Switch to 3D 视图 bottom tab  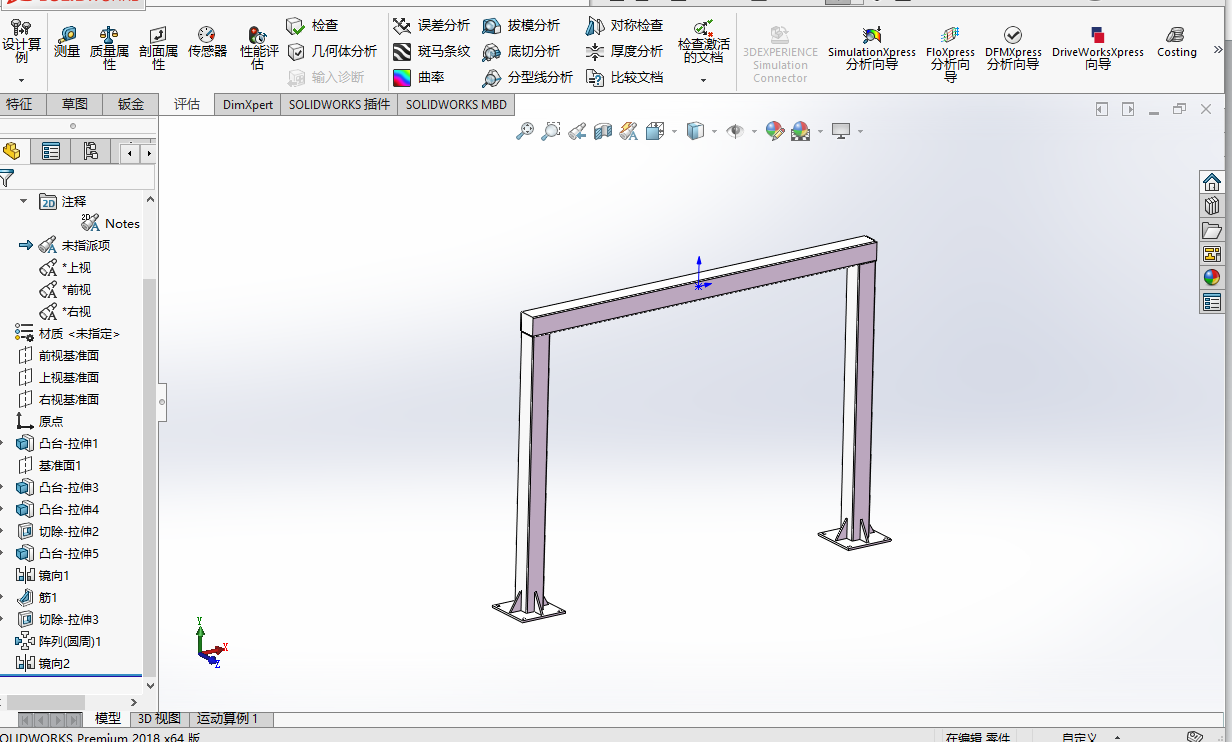tap(159, 718)
